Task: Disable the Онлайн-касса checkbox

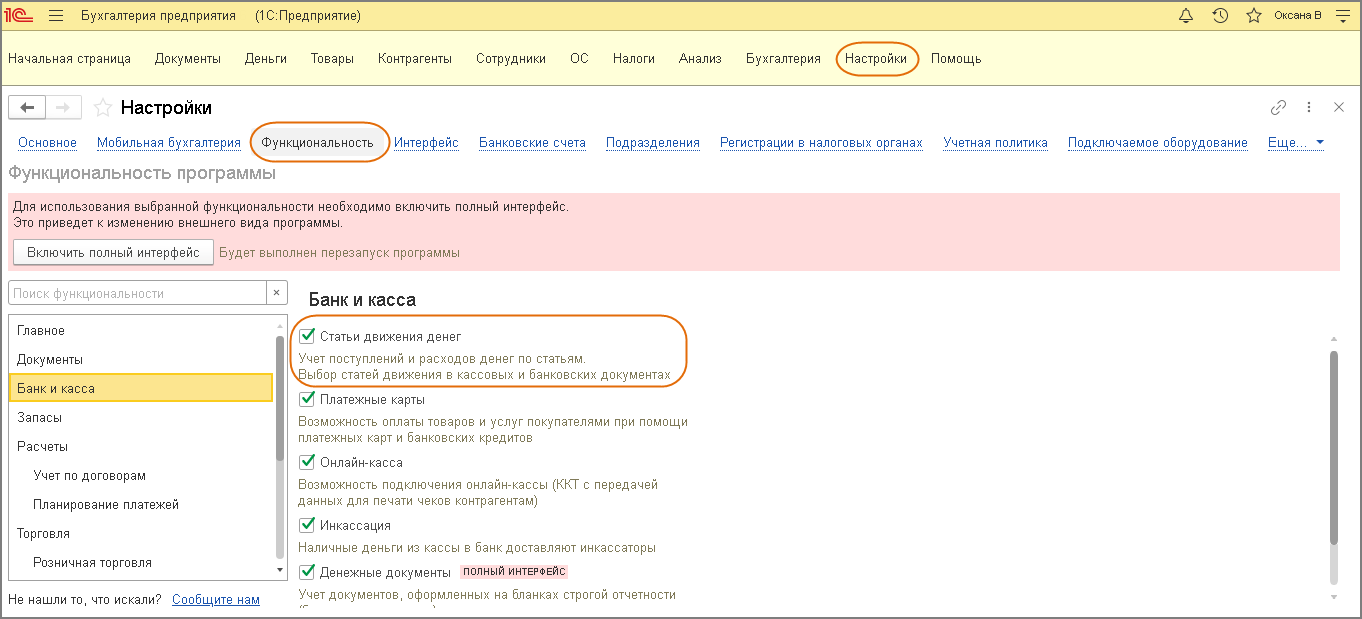Action: click(307, 463)
